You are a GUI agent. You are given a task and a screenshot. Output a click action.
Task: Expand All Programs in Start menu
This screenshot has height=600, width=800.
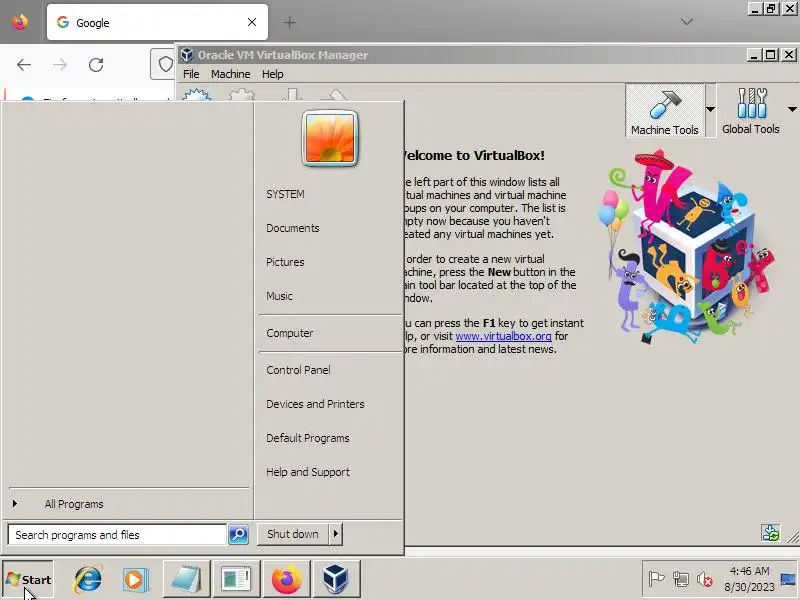click(74, 504)
